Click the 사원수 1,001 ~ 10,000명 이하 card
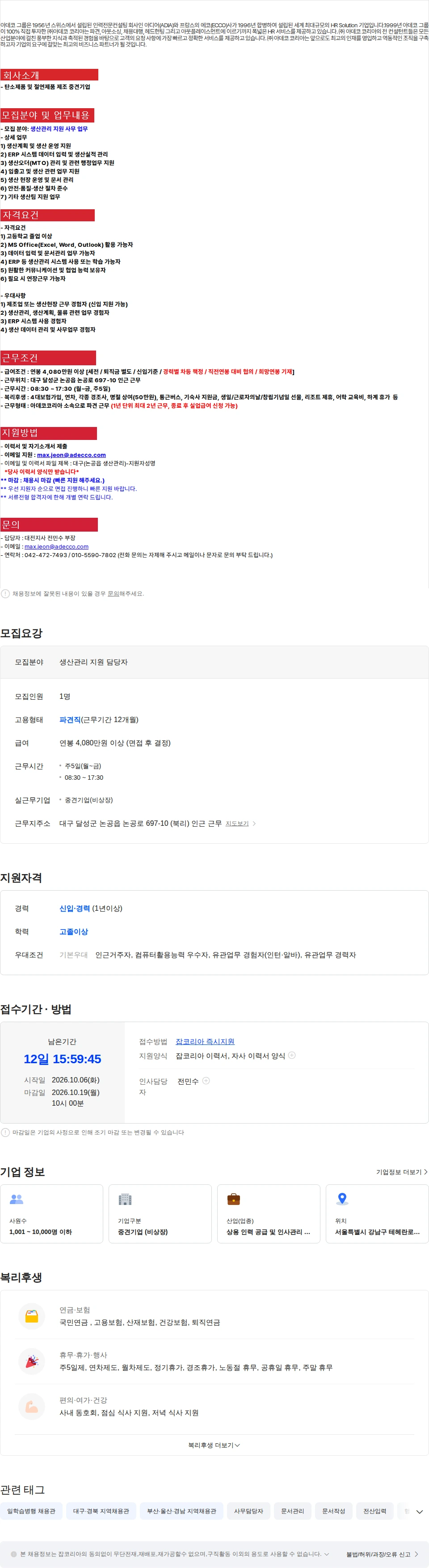This screenshot has height=1568, width=429. [x=52, y=1214]
